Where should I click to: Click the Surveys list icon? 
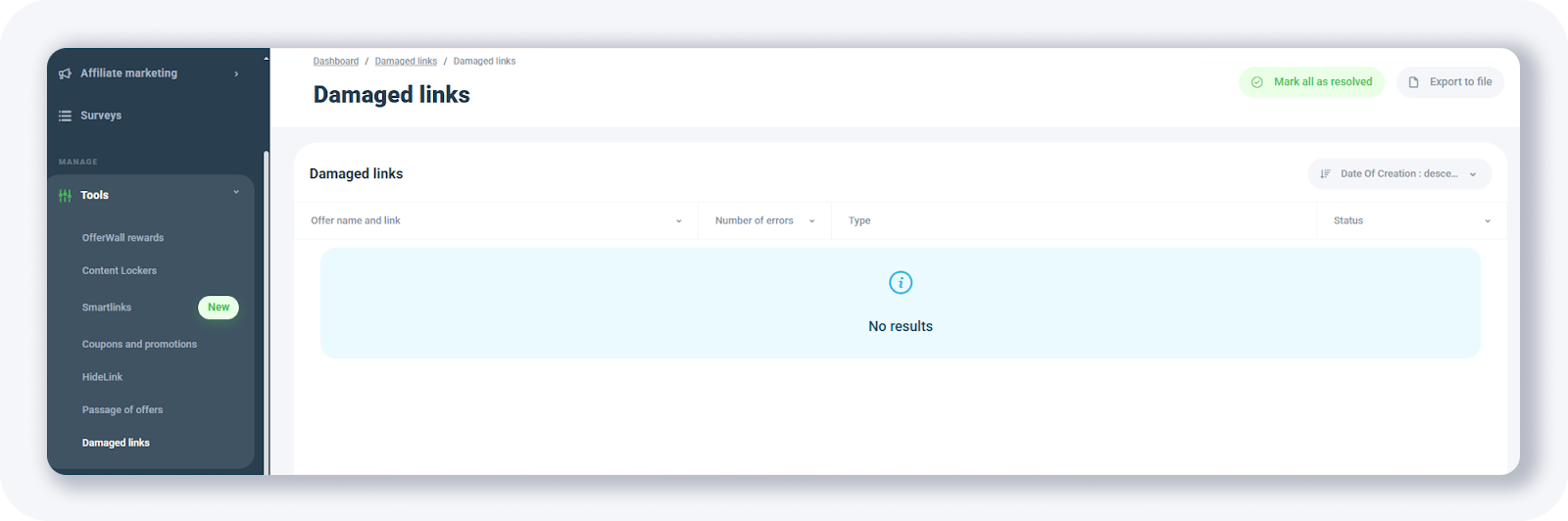point(65,116)
